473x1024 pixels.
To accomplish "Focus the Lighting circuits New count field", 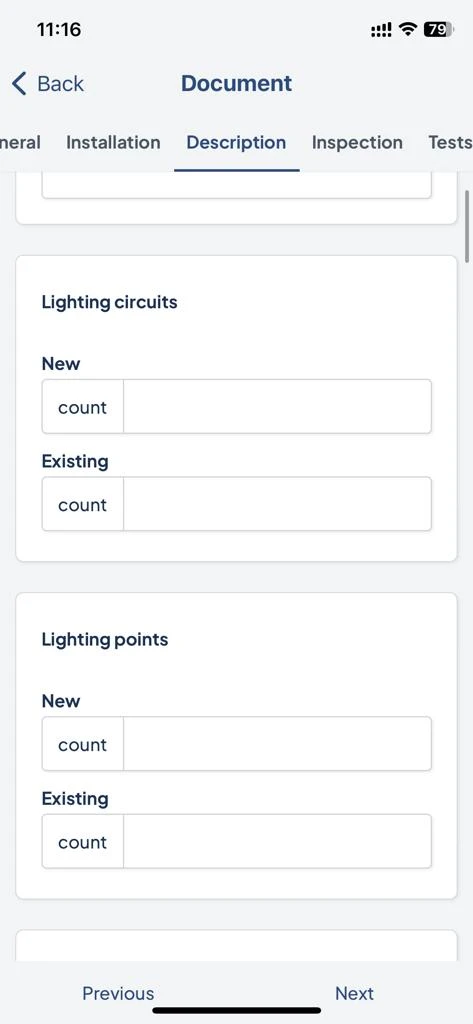I will coord(277,406).
